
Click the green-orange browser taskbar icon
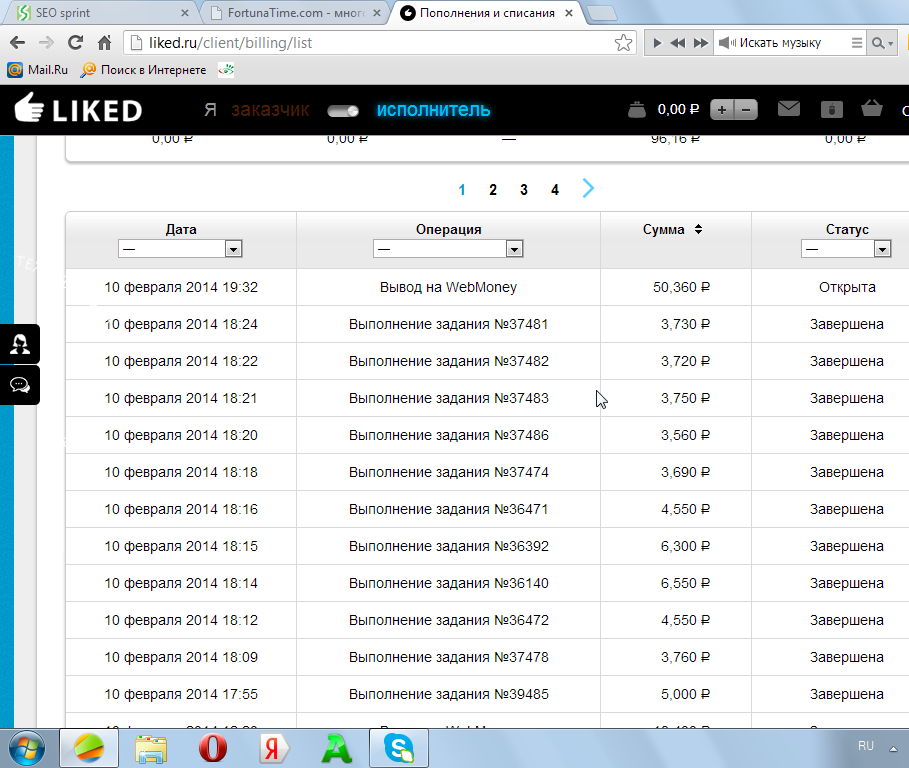pyautogui.click(x=89, y=748)
